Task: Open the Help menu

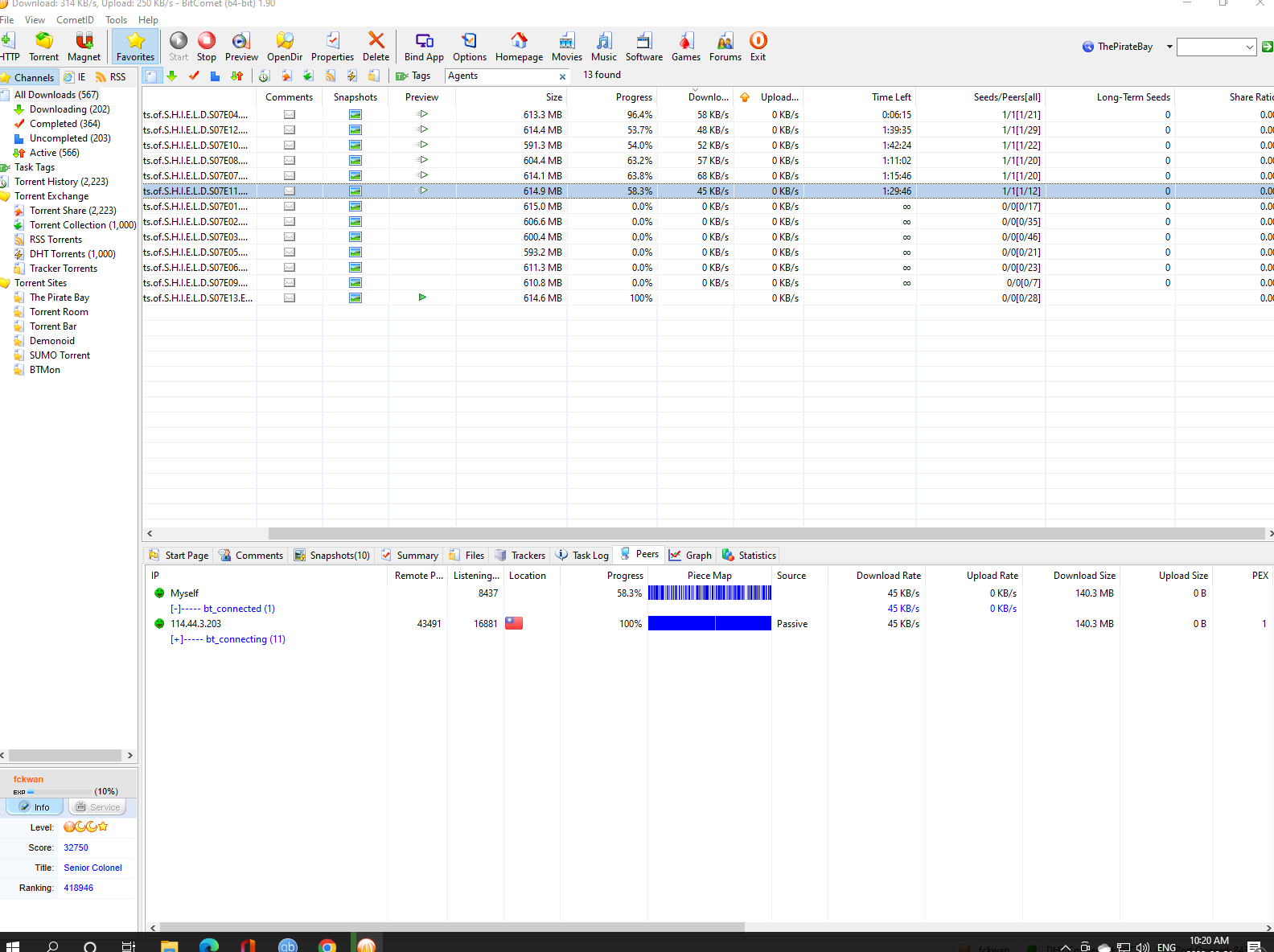Action: click(x=148, y=20)
